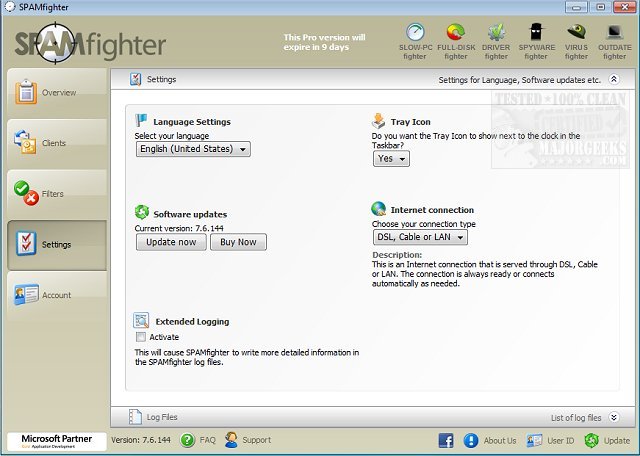The height and width of the screenshot is (456, 640).
Task: Click the 'List of log files' text
Action: click(x=576, y=418)
